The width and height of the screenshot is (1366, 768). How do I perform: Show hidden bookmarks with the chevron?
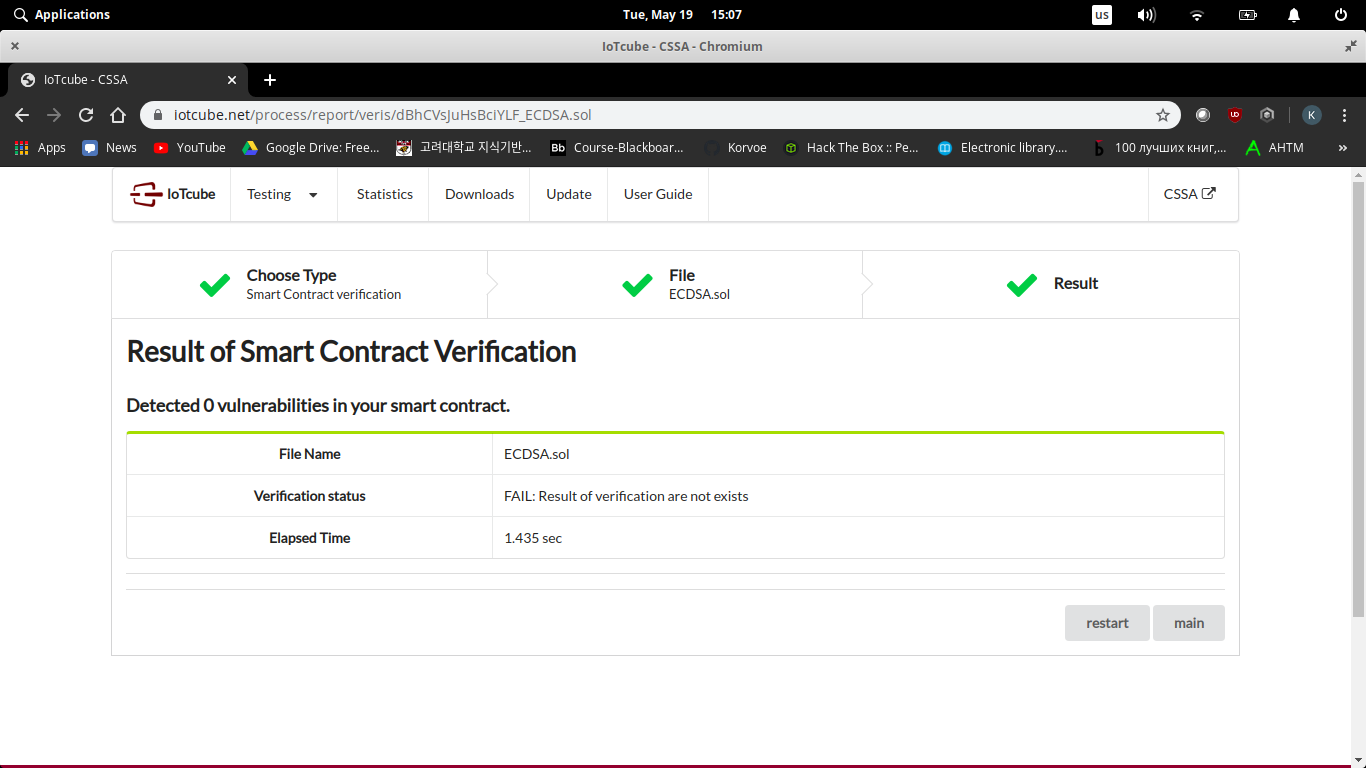(1343, 148)
